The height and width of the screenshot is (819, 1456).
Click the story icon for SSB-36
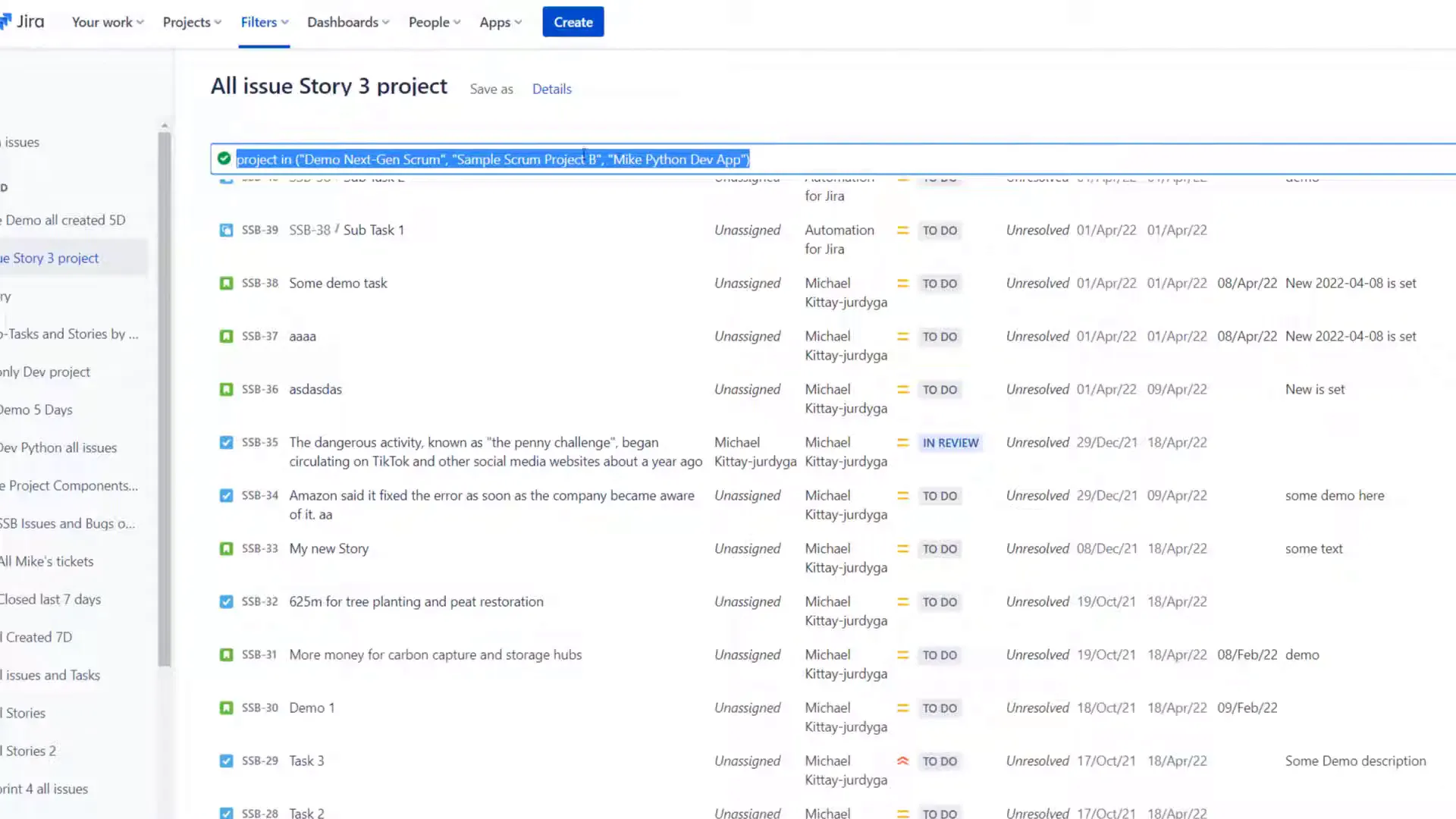[226, 389]
